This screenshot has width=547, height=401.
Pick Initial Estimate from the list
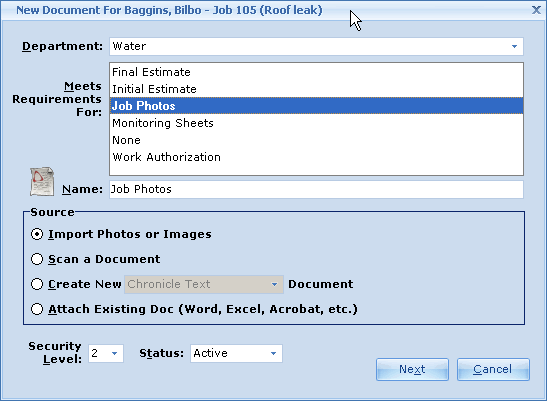[316, 89]
